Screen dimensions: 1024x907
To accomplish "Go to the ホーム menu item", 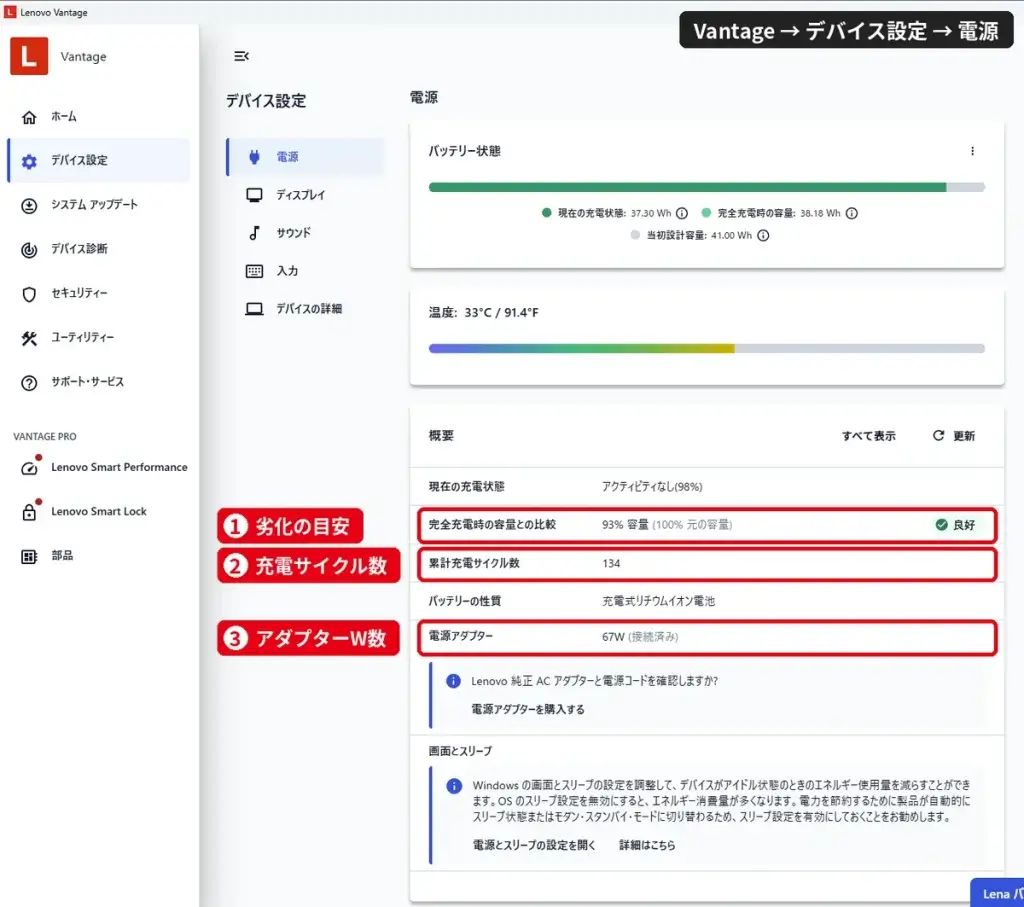I will click(99, 117).
